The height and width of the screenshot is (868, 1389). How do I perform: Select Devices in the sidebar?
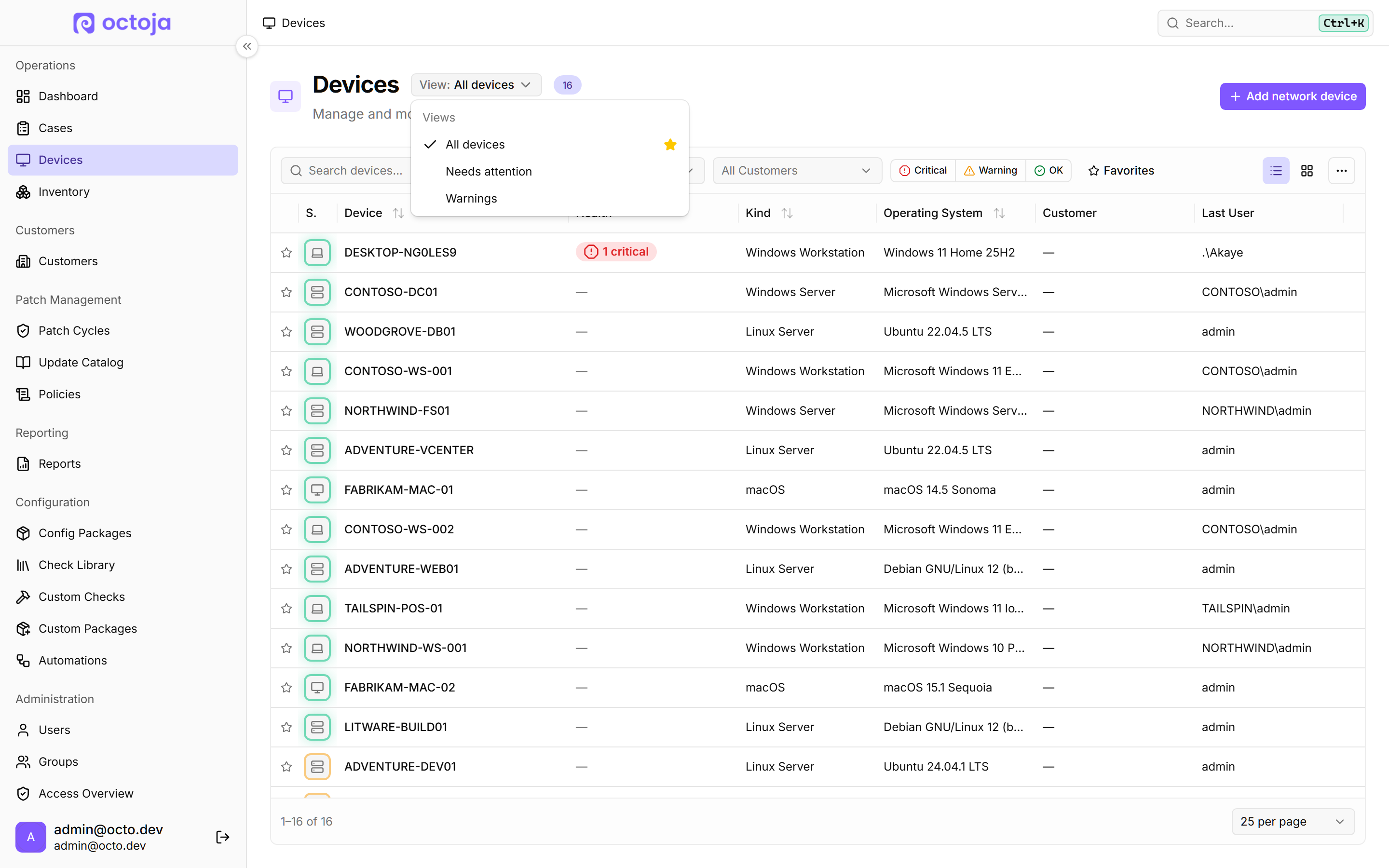123,160
